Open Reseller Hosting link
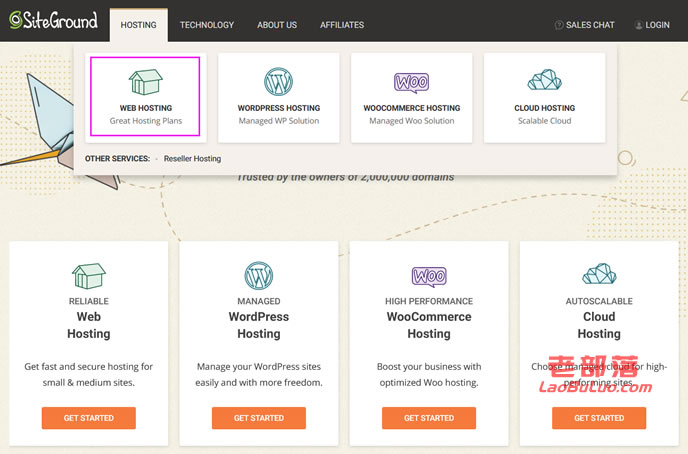The width and height of the screenshot is (688, 454). click(192, 158)
